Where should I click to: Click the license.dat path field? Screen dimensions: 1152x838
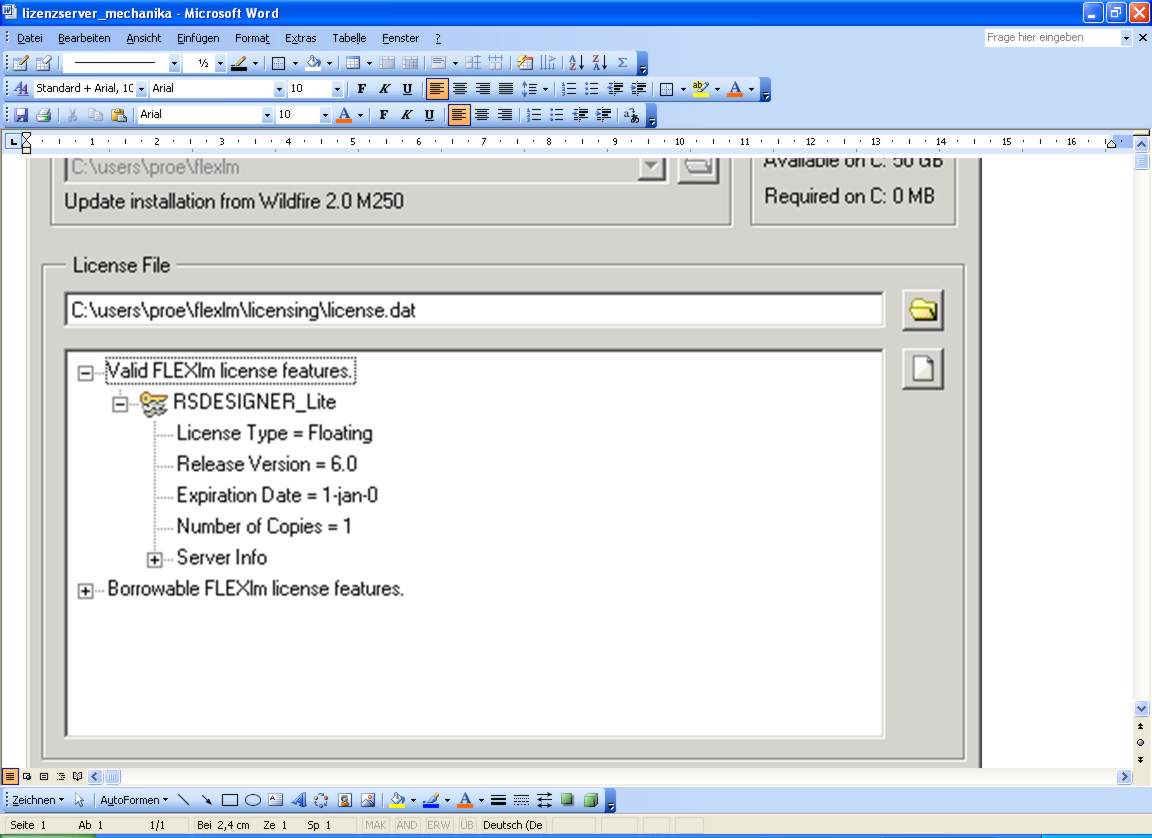click(x=474, y=310)
